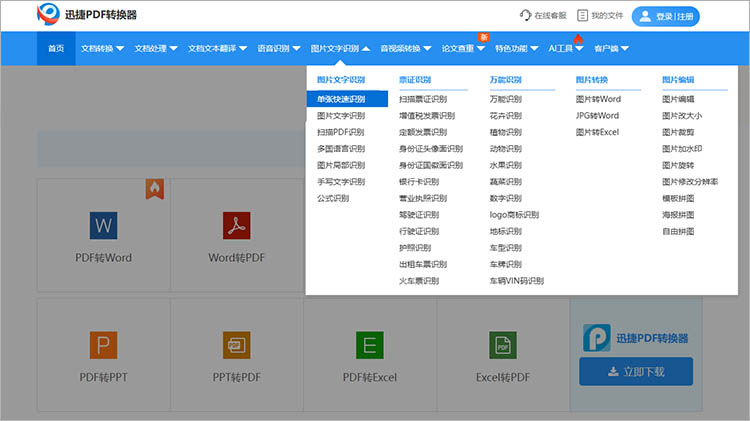Viewport: 750px width, 421px height.
Task: Open 增值税发票识别 link
Action: (x=427, y=116)
